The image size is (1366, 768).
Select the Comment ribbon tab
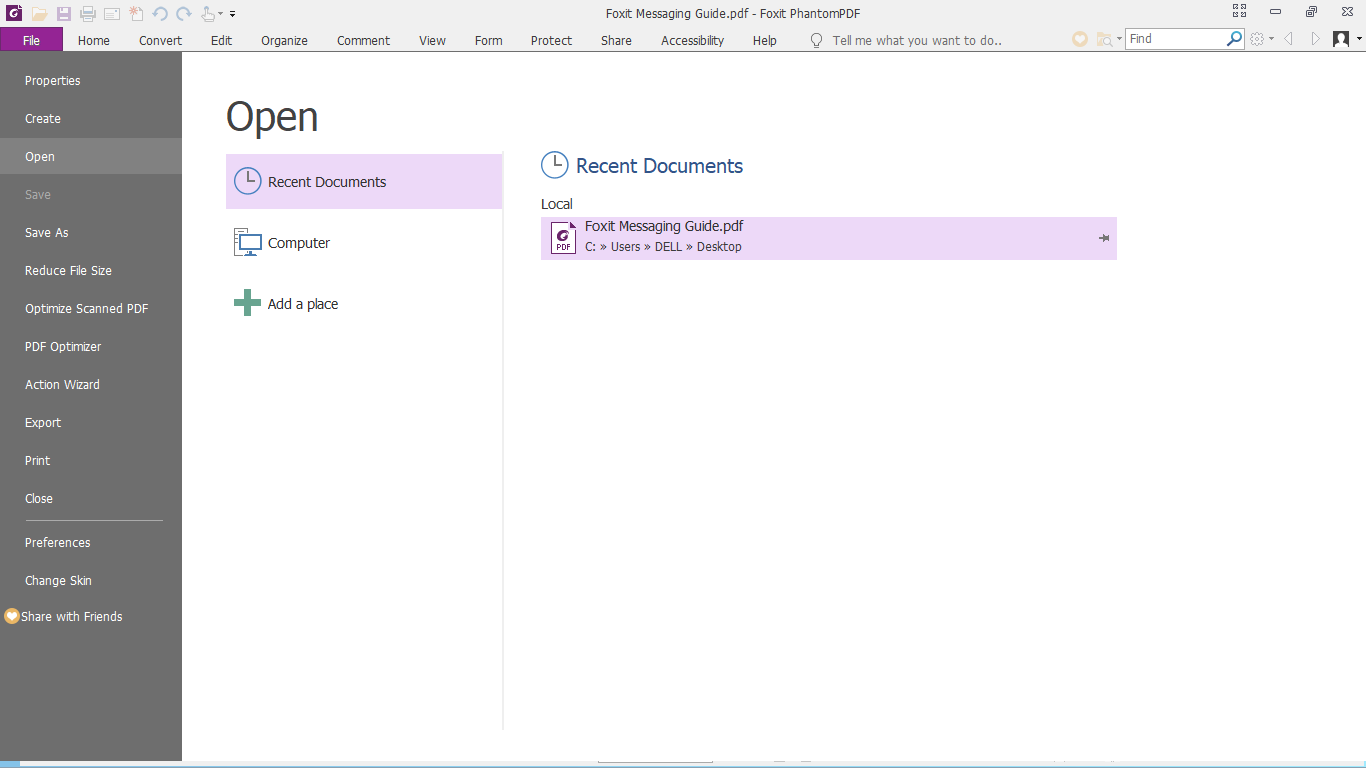point(364,40)
